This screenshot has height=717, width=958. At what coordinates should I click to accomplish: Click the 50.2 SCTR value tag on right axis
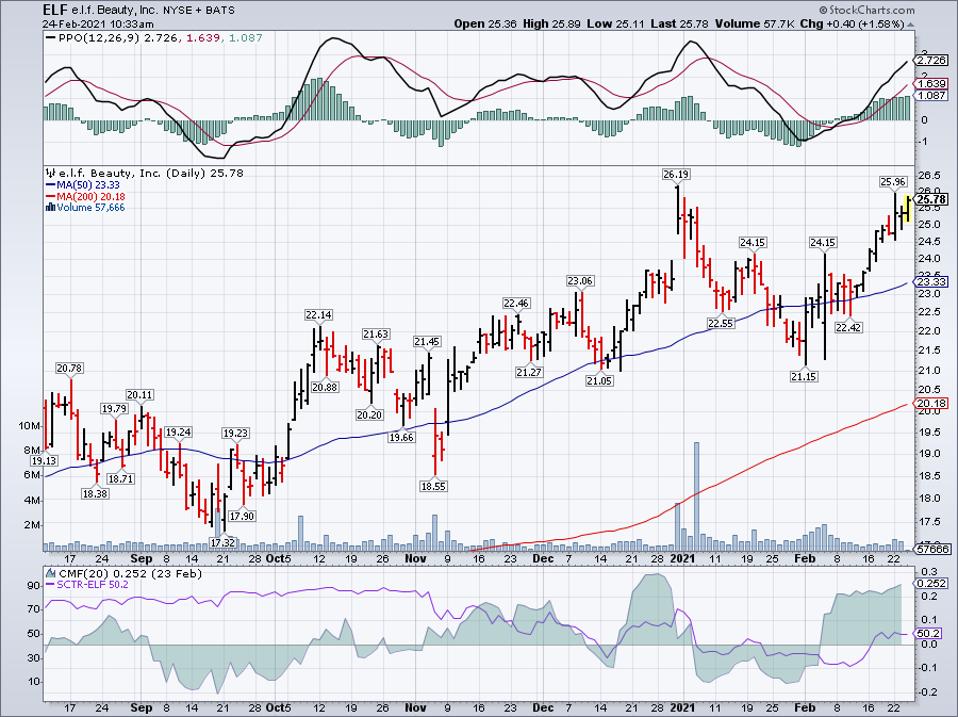[929, 634]
